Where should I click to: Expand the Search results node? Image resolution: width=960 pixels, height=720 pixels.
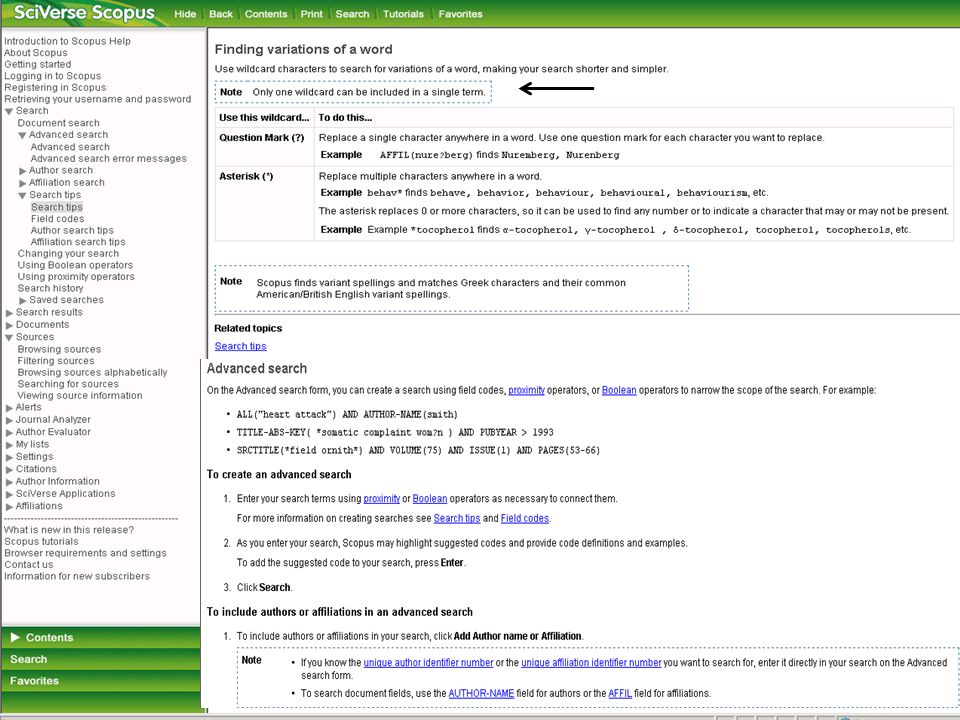click(9, 313)
